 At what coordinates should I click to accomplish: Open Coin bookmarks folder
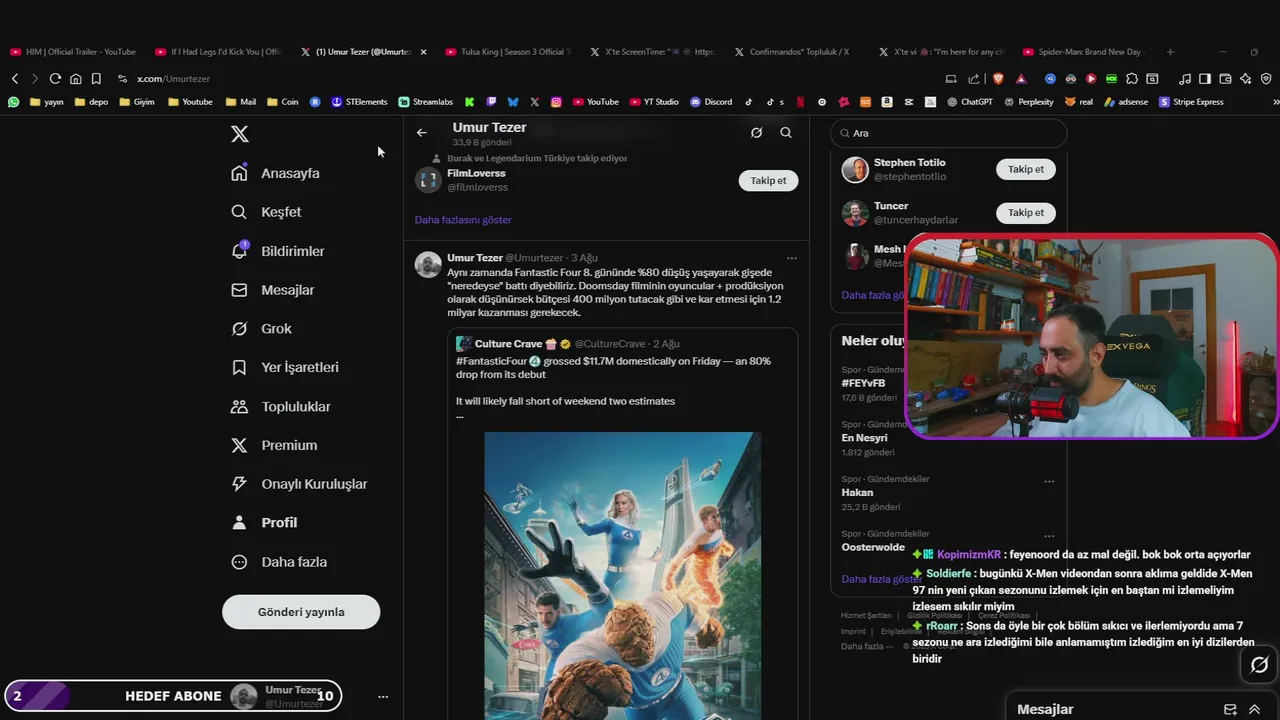pyautogui.click(x=283, y=102)
